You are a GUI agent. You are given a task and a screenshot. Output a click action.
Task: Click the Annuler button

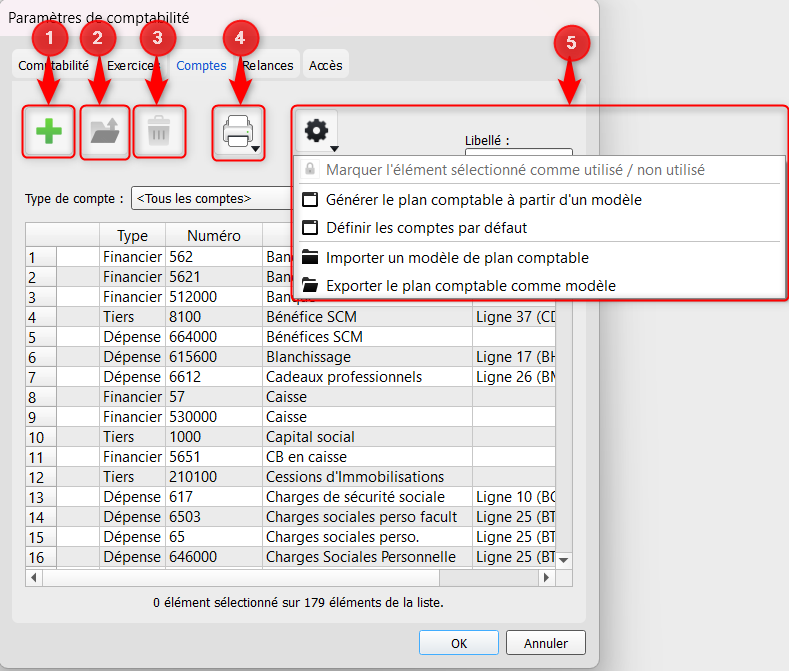click(546, 643)
